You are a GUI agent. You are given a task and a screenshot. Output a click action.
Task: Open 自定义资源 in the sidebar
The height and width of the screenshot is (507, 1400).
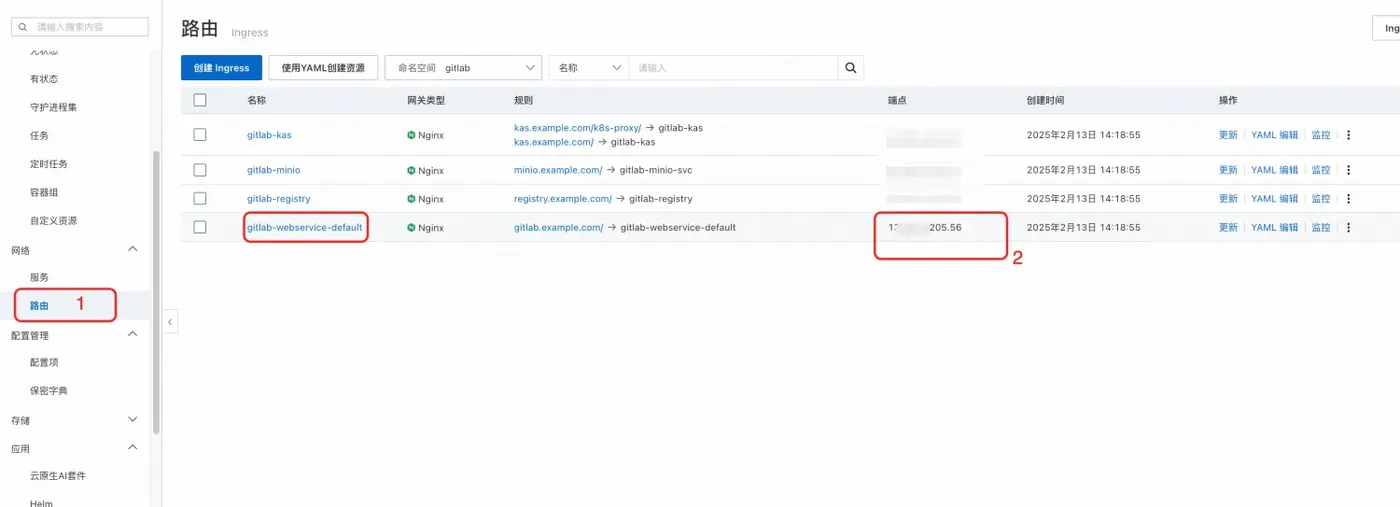[x=54, y=220]
